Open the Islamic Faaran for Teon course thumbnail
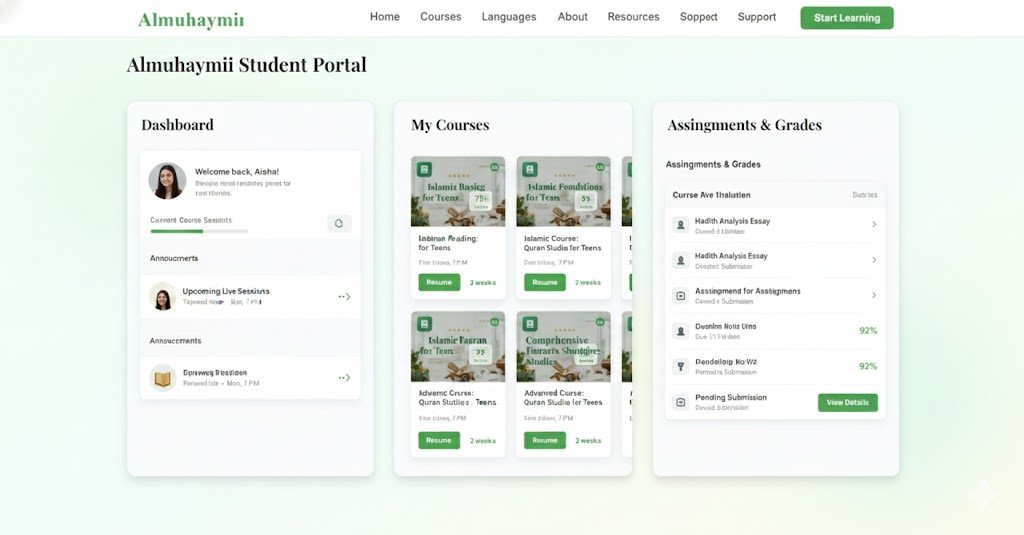The height and width of the screenshot is (535, 1024). (x=458, y=346)
